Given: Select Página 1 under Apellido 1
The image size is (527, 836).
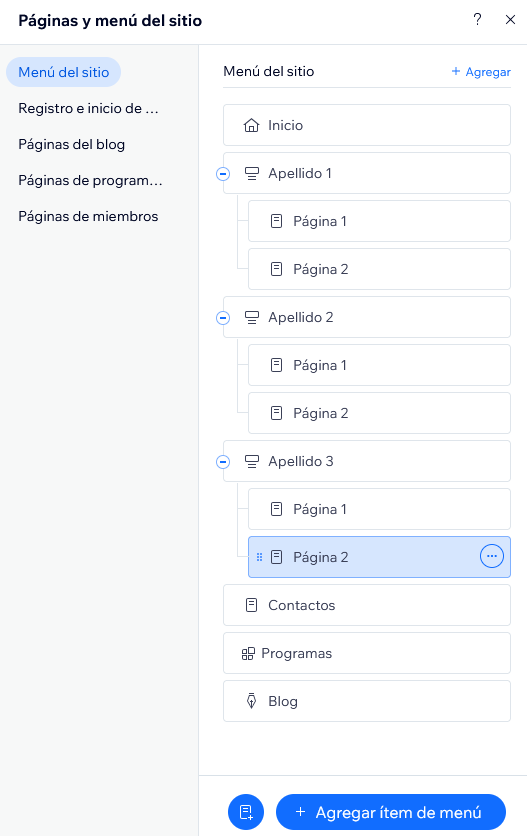Looking at the screenshot, I should (379, 221).
